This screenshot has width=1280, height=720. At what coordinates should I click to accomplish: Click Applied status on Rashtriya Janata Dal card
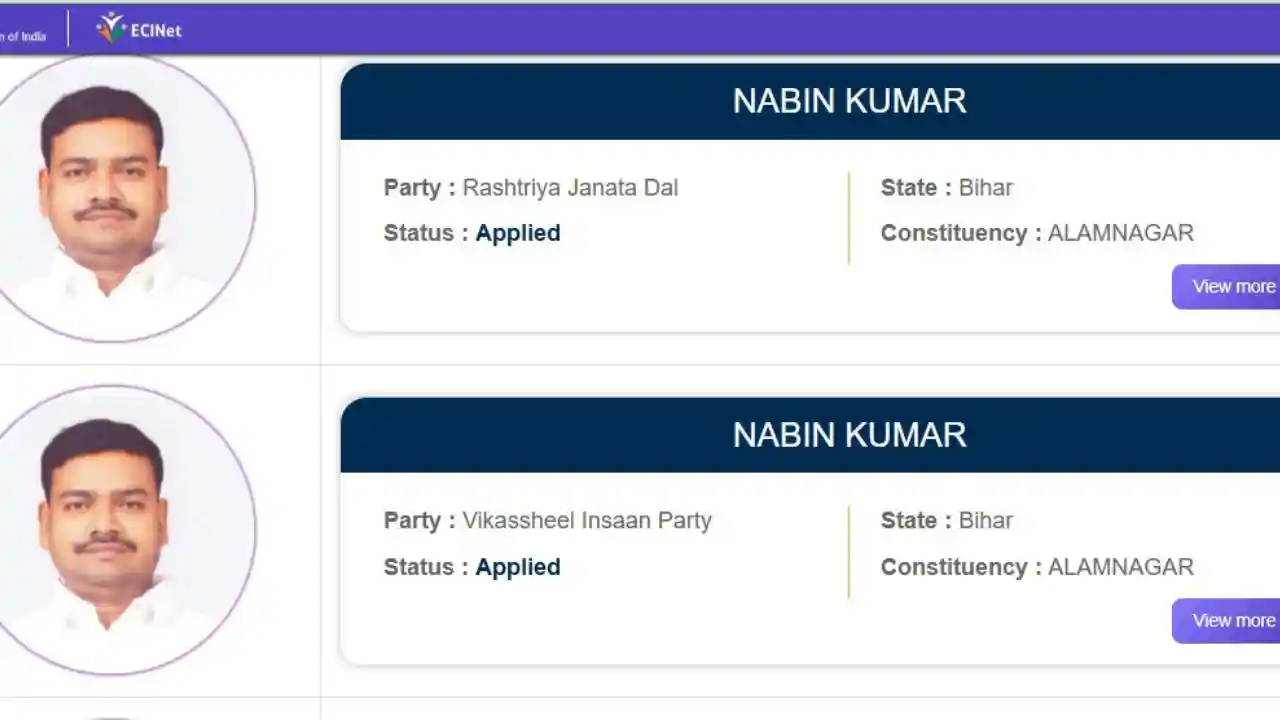[517, 233]
